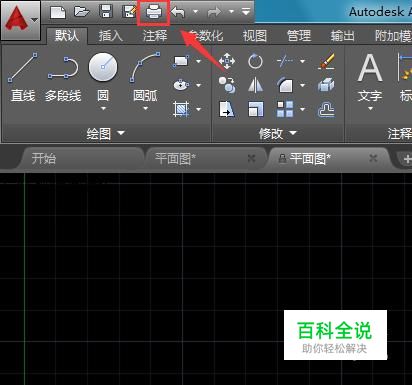Expand the 圆 circle options arrow
The height and width of the screenshot is (385, 412).
[103, 108]
